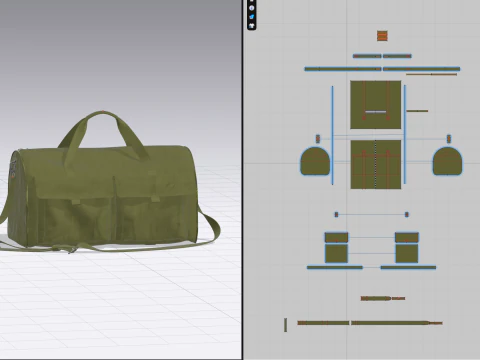
Task: Select the upper large square body pattern
Action: pyautogui.click(x=376, y=105)
